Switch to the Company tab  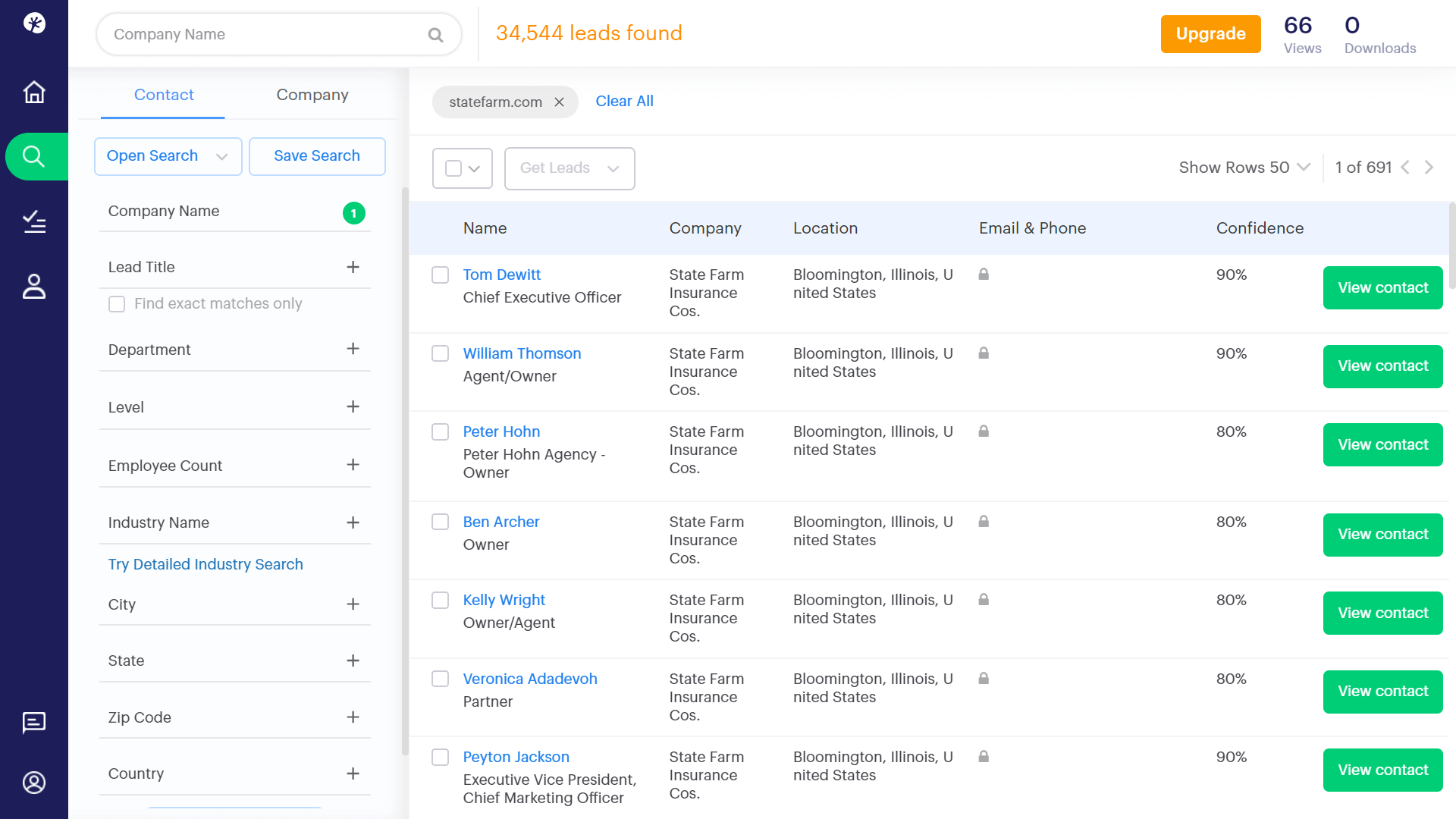[312, 94]
